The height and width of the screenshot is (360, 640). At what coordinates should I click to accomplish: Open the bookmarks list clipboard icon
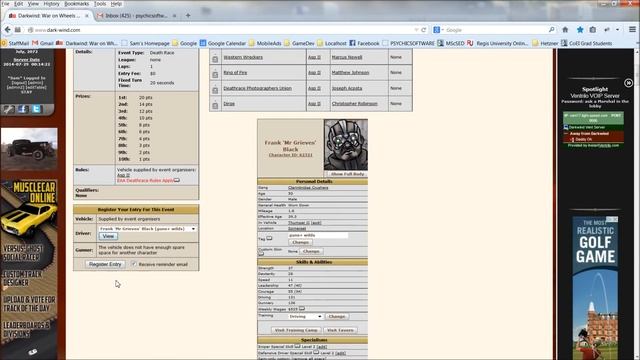(x=593, y=30)
